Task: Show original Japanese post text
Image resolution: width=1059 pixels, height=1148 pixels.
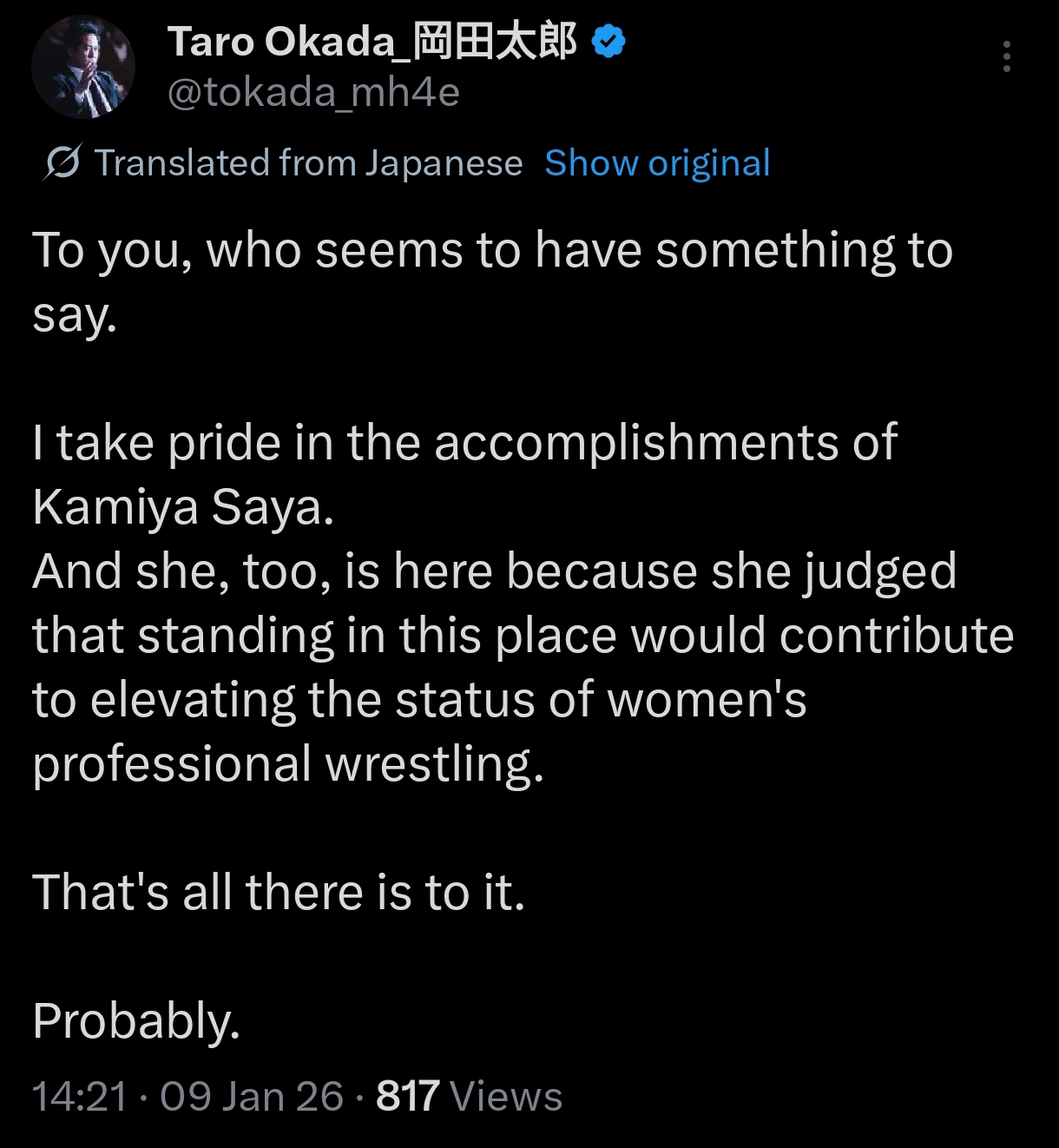Action: pyautogui.click(x=657, y=163)
